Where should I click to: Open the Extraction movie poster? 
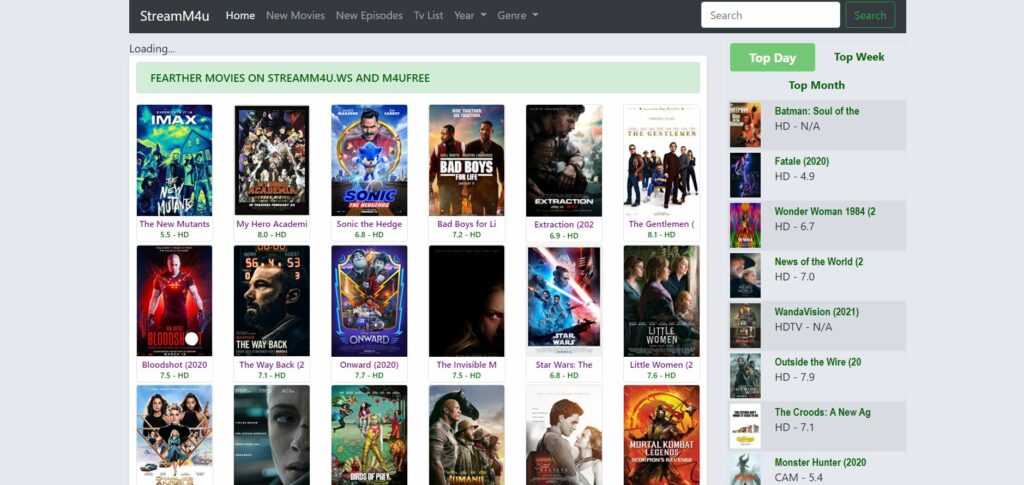[564, 161]
